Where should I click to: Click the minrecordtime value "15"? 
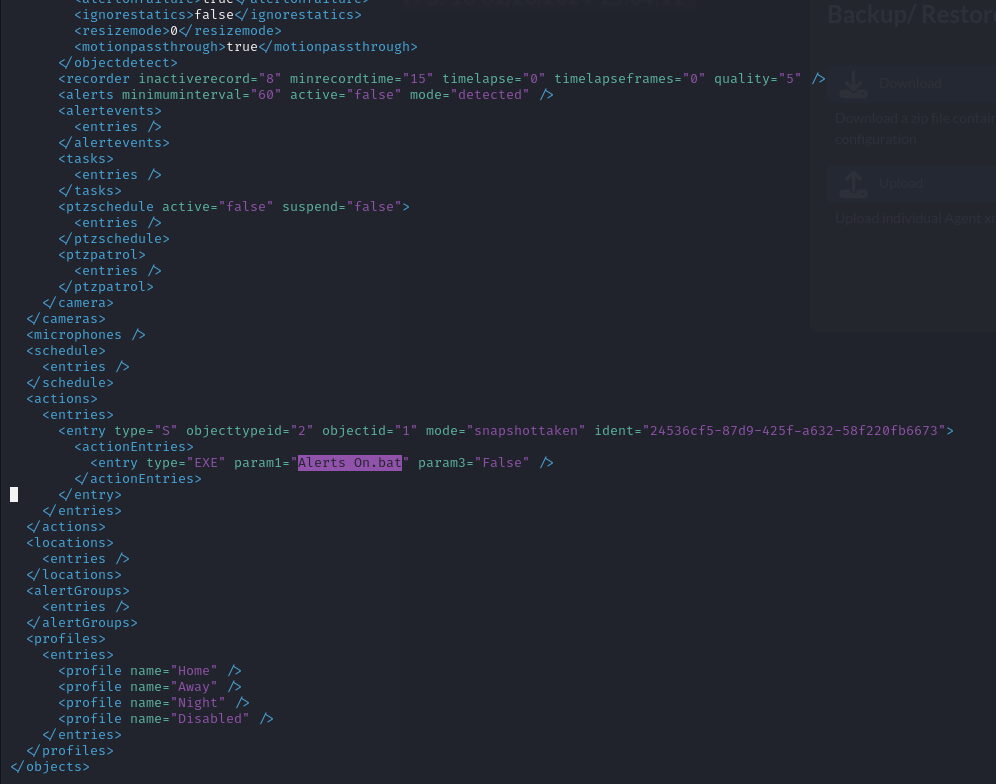pos(418,79)
